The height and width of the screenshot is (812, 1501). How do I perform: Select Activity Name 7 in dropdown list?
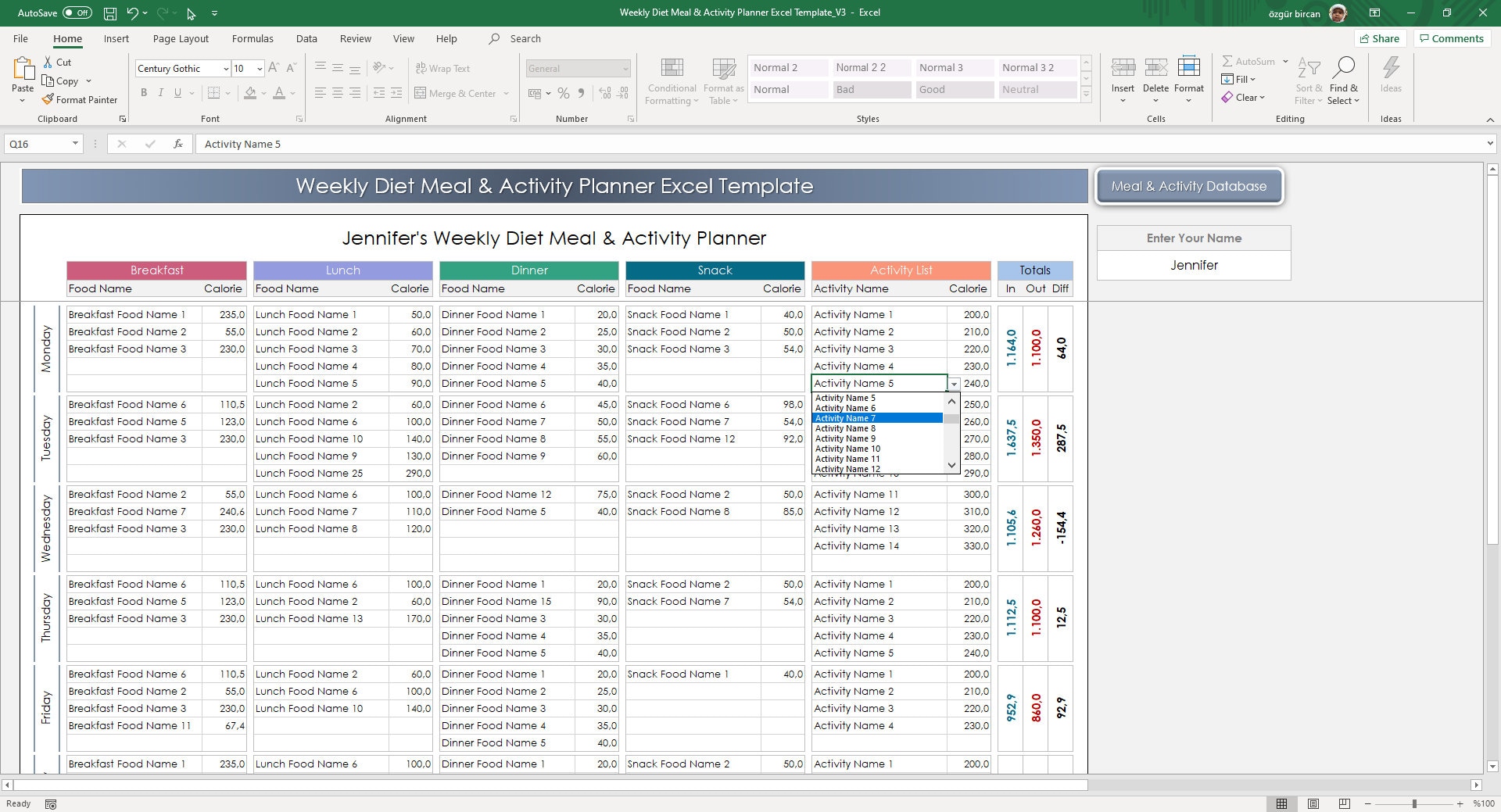click(x=878, y=418)
